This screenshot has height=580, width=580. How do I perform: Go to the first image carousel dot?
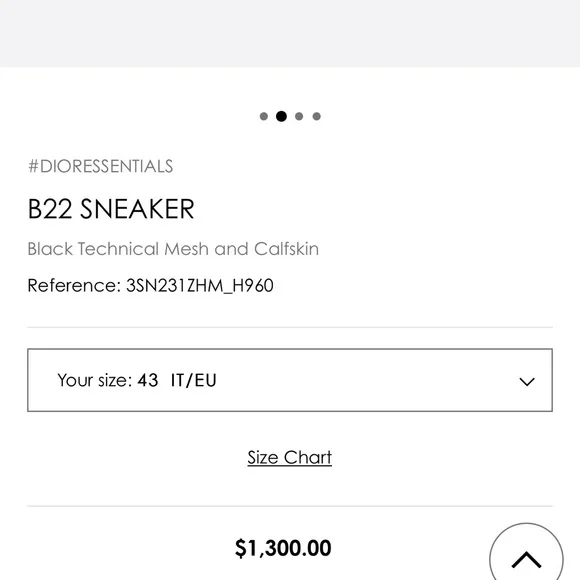pyautogui.click(x=264, y=117)
